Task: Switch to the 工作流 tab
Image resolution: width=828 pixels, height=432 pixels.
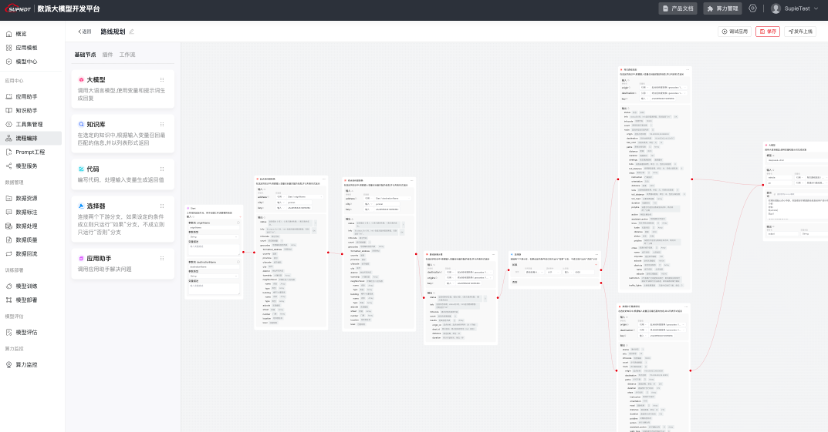Action: 127,55
